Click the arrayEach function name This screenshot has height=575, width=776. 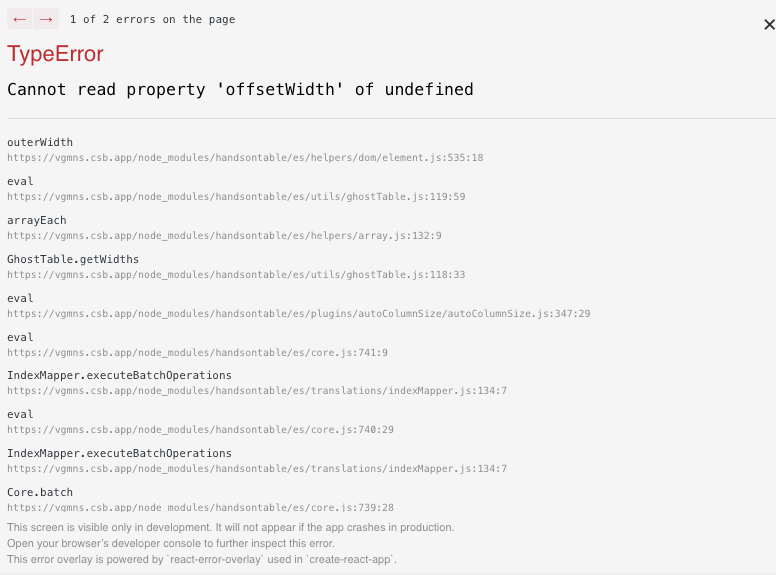[37, 220]
